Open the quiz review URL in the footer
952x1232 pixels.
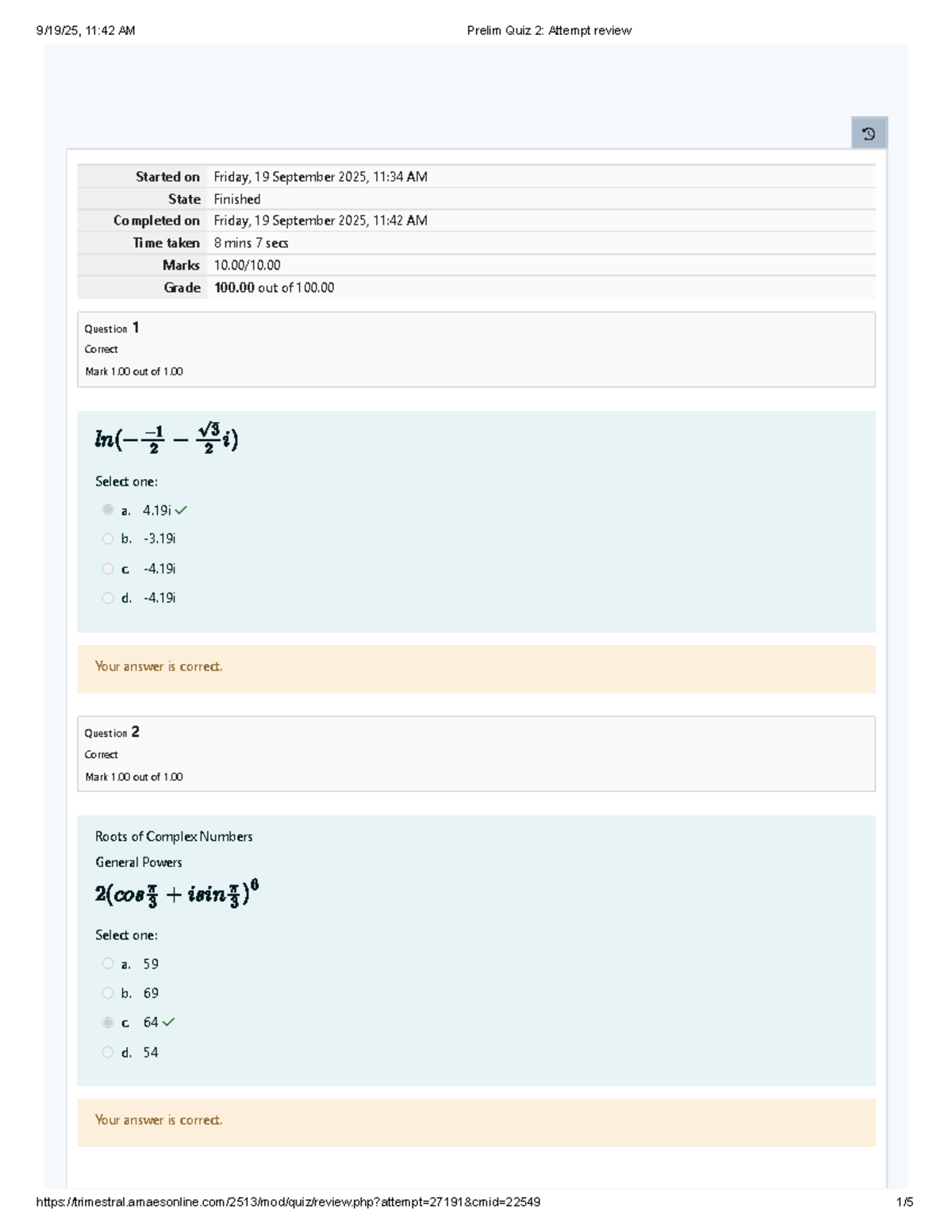[x=288, y=1202]
